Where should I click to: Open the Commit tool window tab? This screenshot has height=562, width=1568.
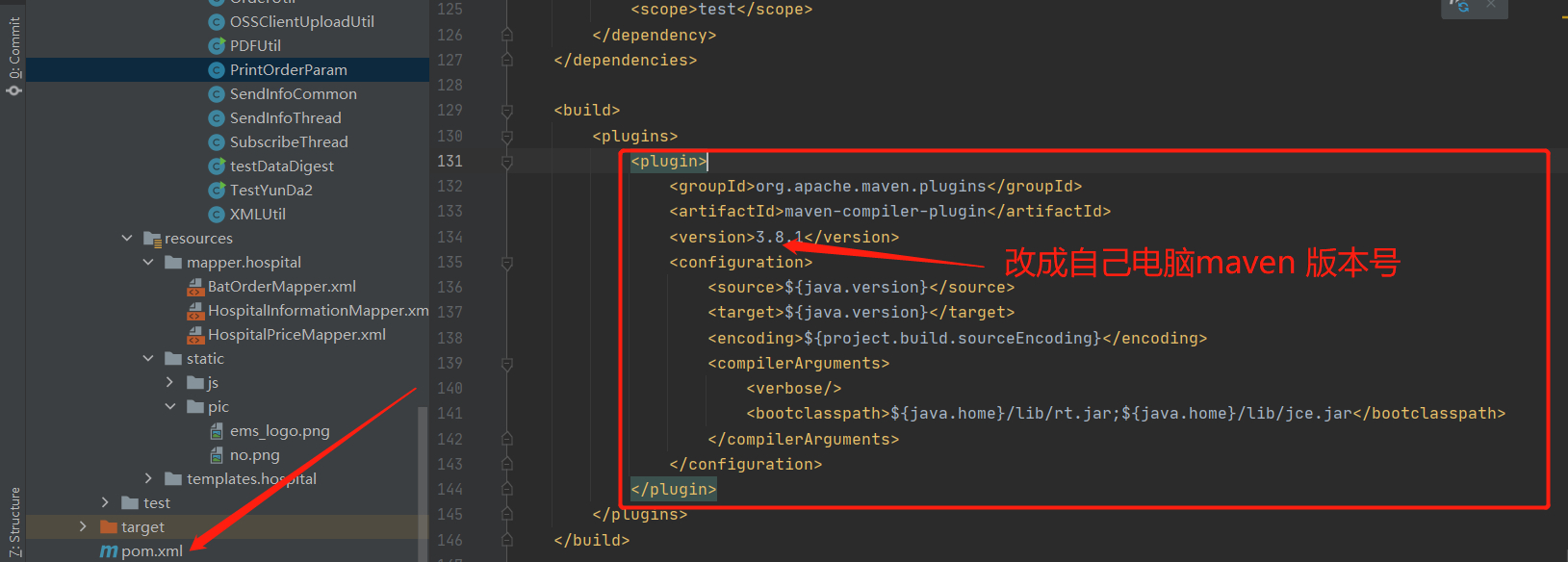[x=13, y=55]
